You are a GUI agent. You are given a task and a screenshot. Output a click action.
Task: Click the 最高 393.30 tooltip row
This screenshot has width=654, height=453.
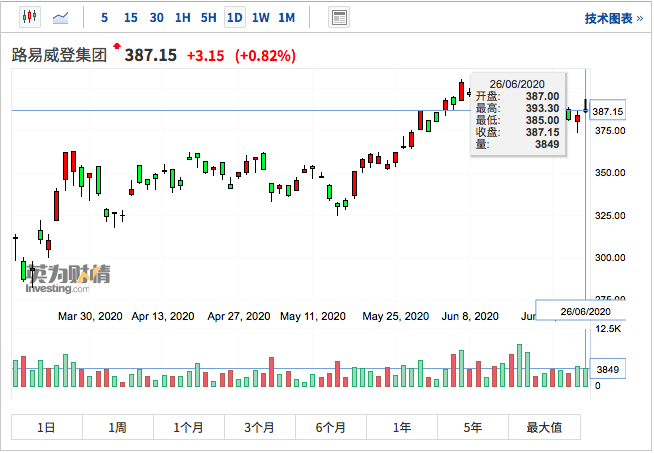point(518,108)
